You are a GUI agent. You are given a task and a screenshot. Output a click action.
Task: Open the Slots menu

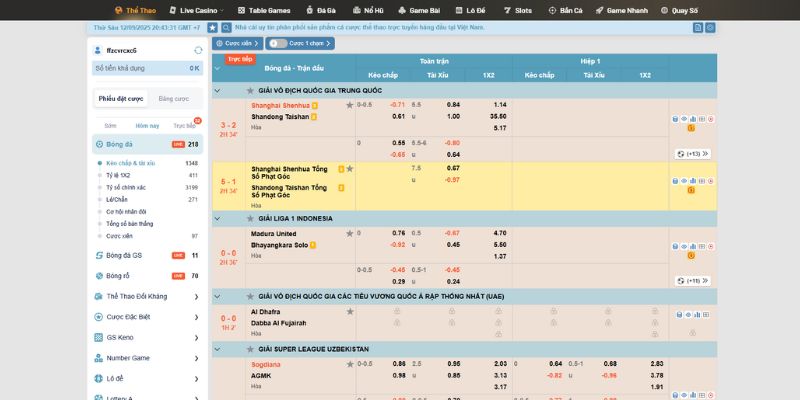517,10
